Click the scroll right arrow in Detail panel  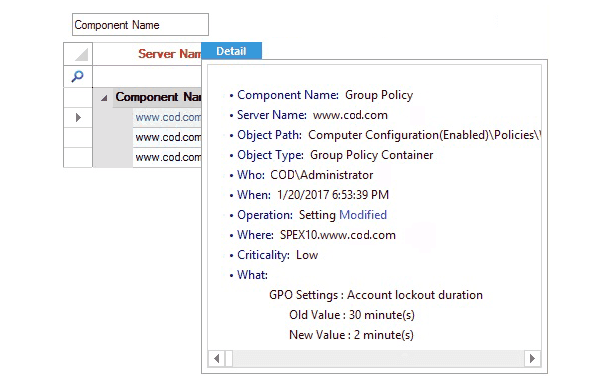(x=532, y=358)
